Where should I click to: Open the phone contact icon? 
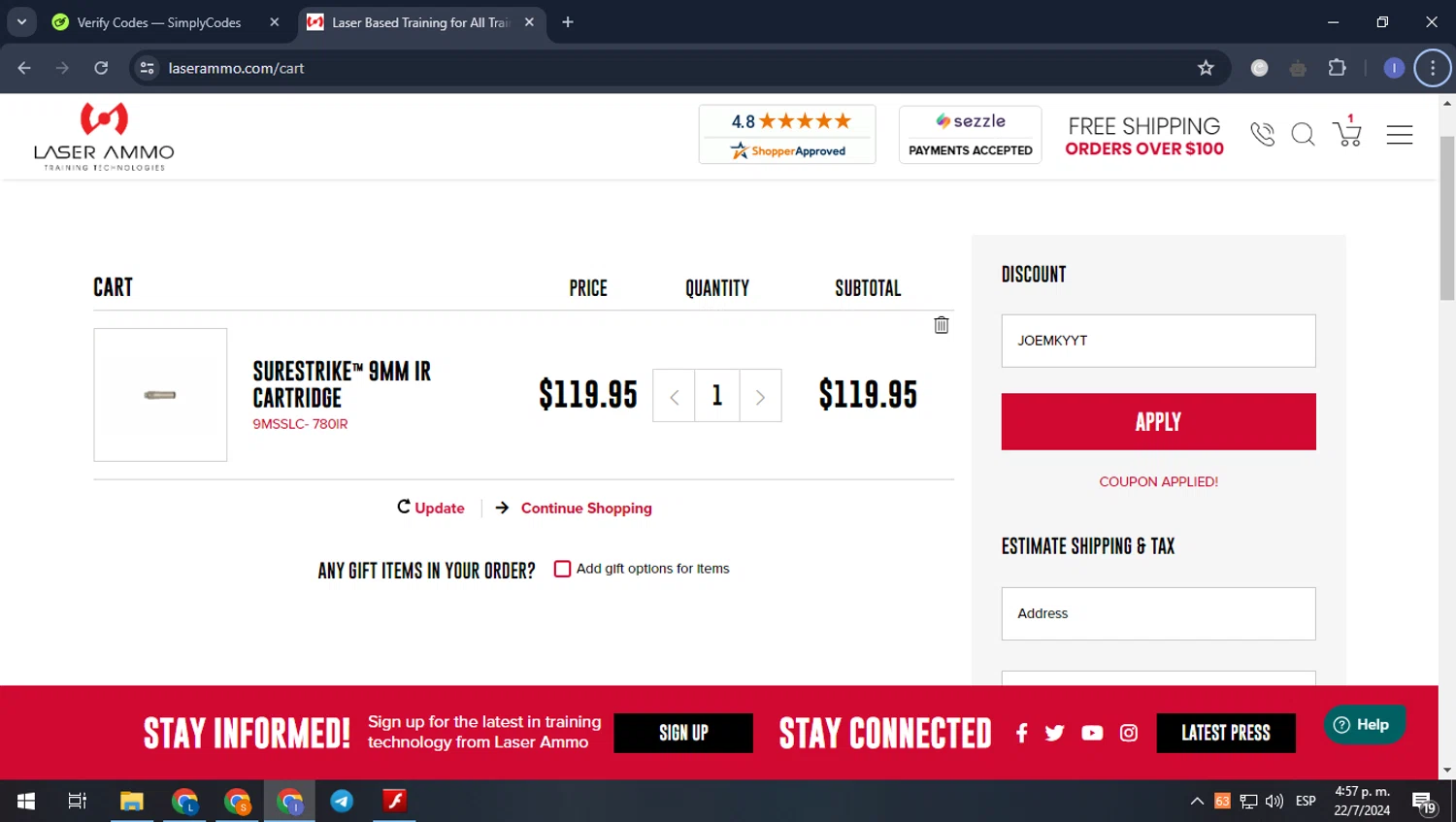[x=1262, y=134]
